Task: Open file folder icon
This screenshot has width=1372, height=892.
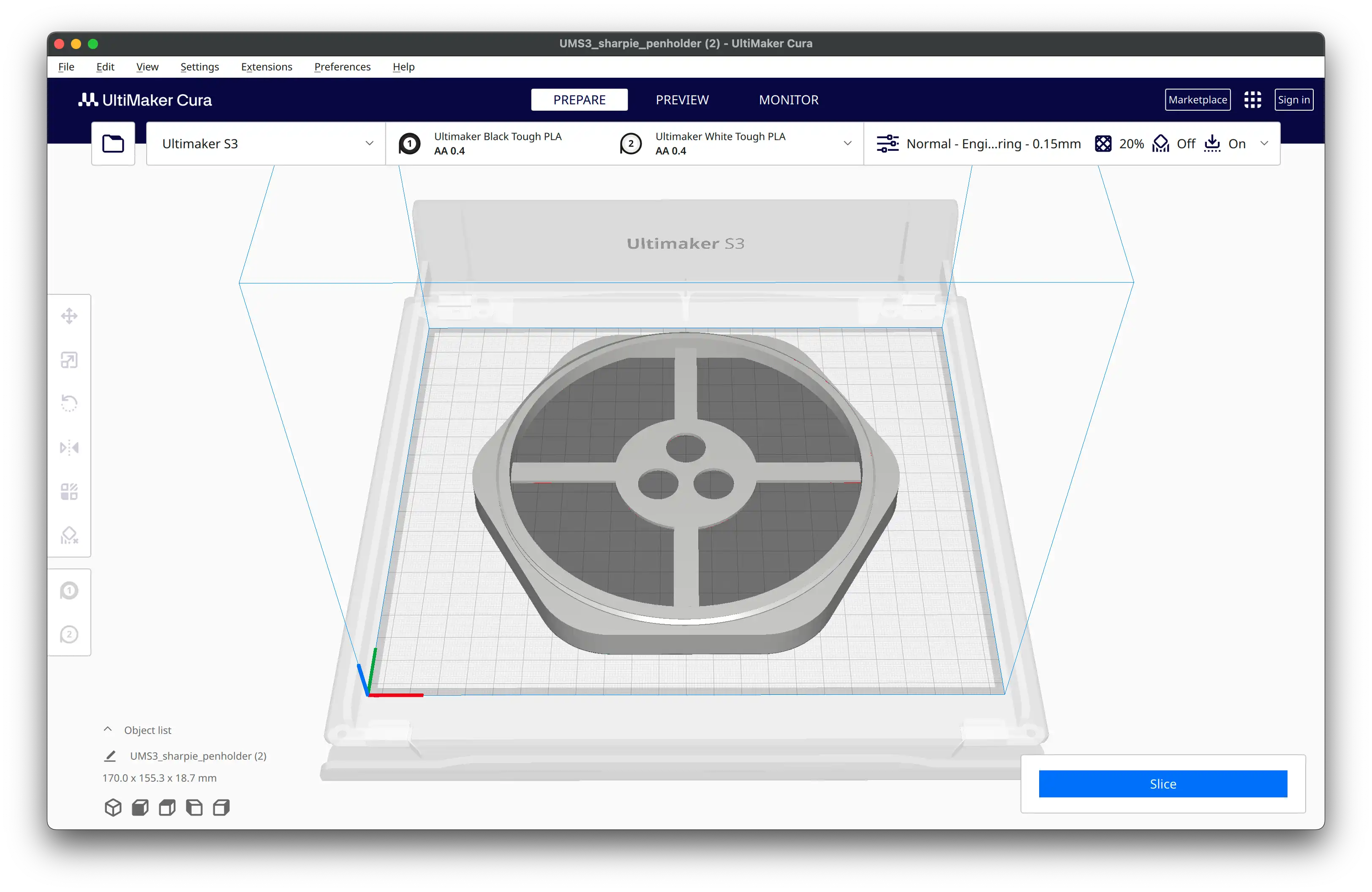Action: 113,144
